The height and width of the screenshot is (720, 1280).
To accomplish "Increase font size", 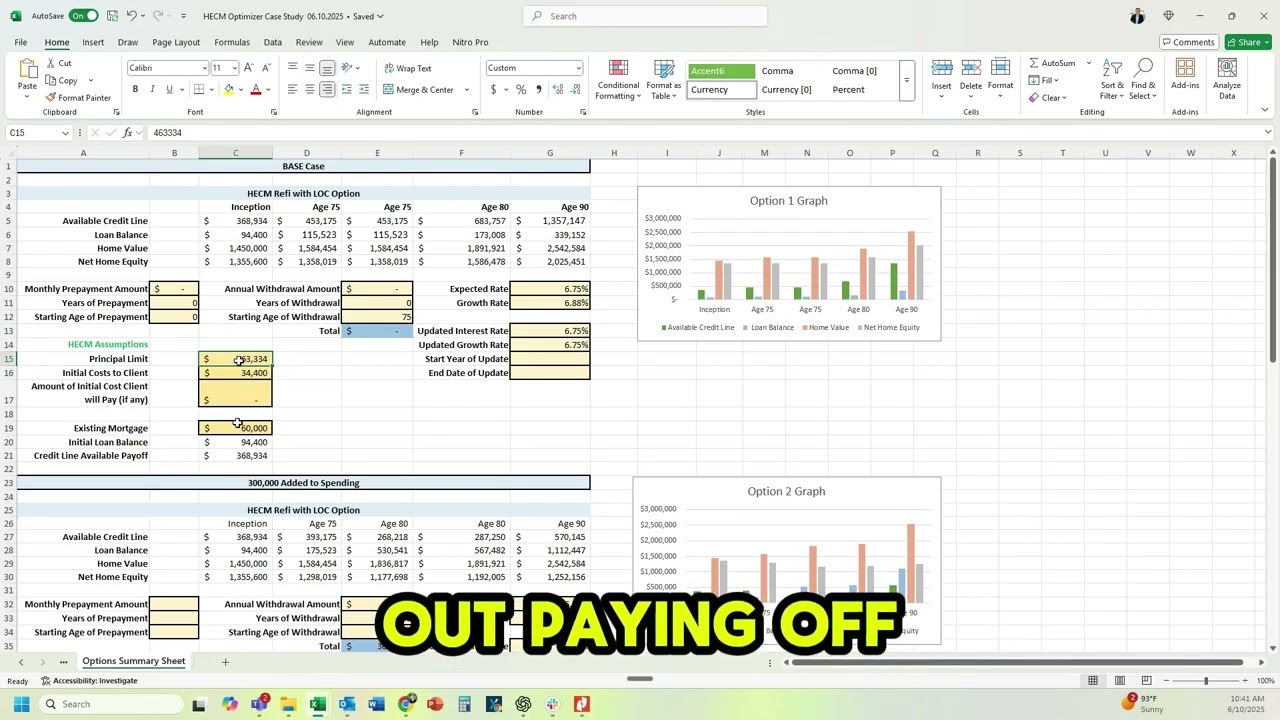I will pos(250,68).
